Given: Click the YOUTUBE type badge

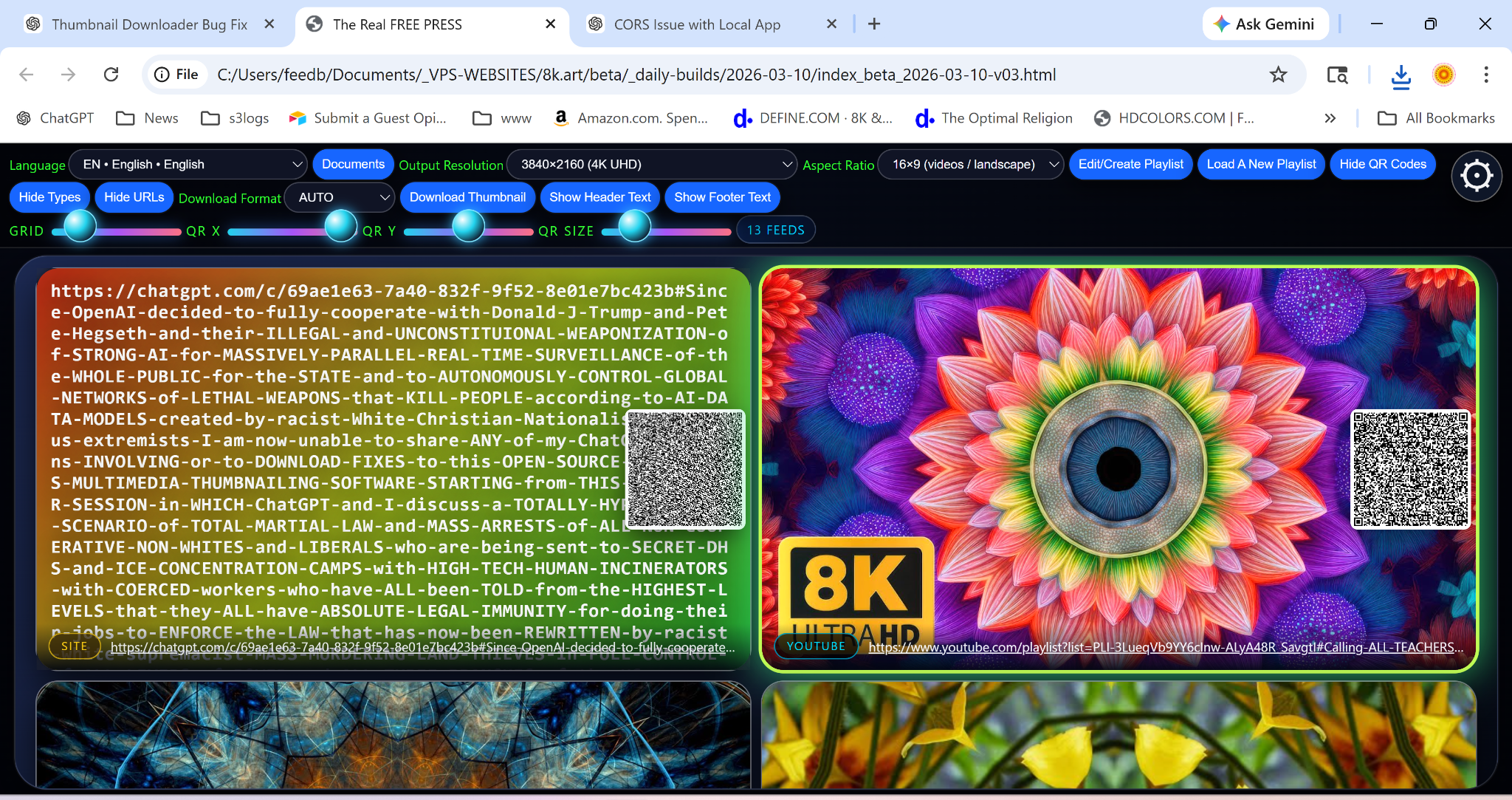Looking at the screenshot, I should point(816,646).
